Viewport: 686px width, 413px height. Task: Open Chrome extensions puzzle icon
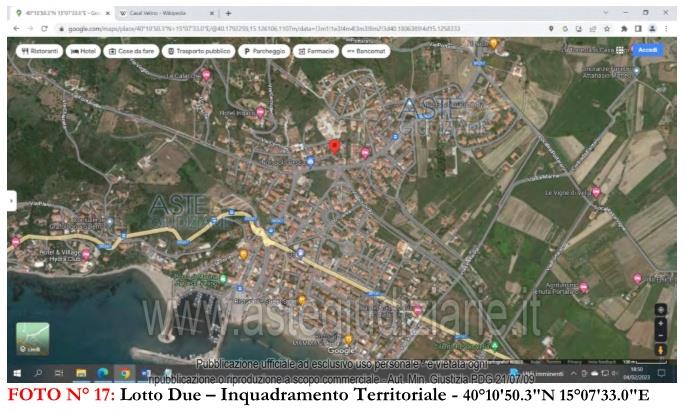pyautogui.click(x=624, y=29)
